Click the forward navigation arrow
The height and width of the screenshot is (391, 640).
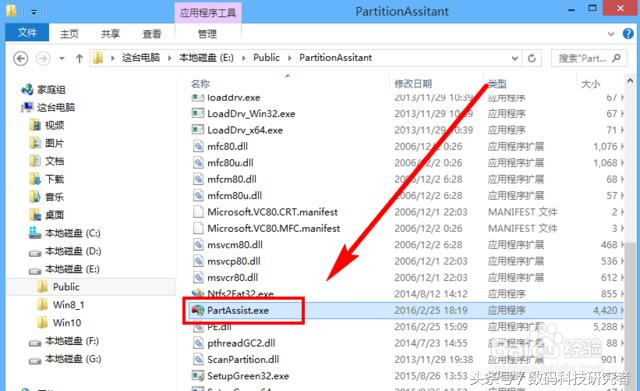click(43, 58)
